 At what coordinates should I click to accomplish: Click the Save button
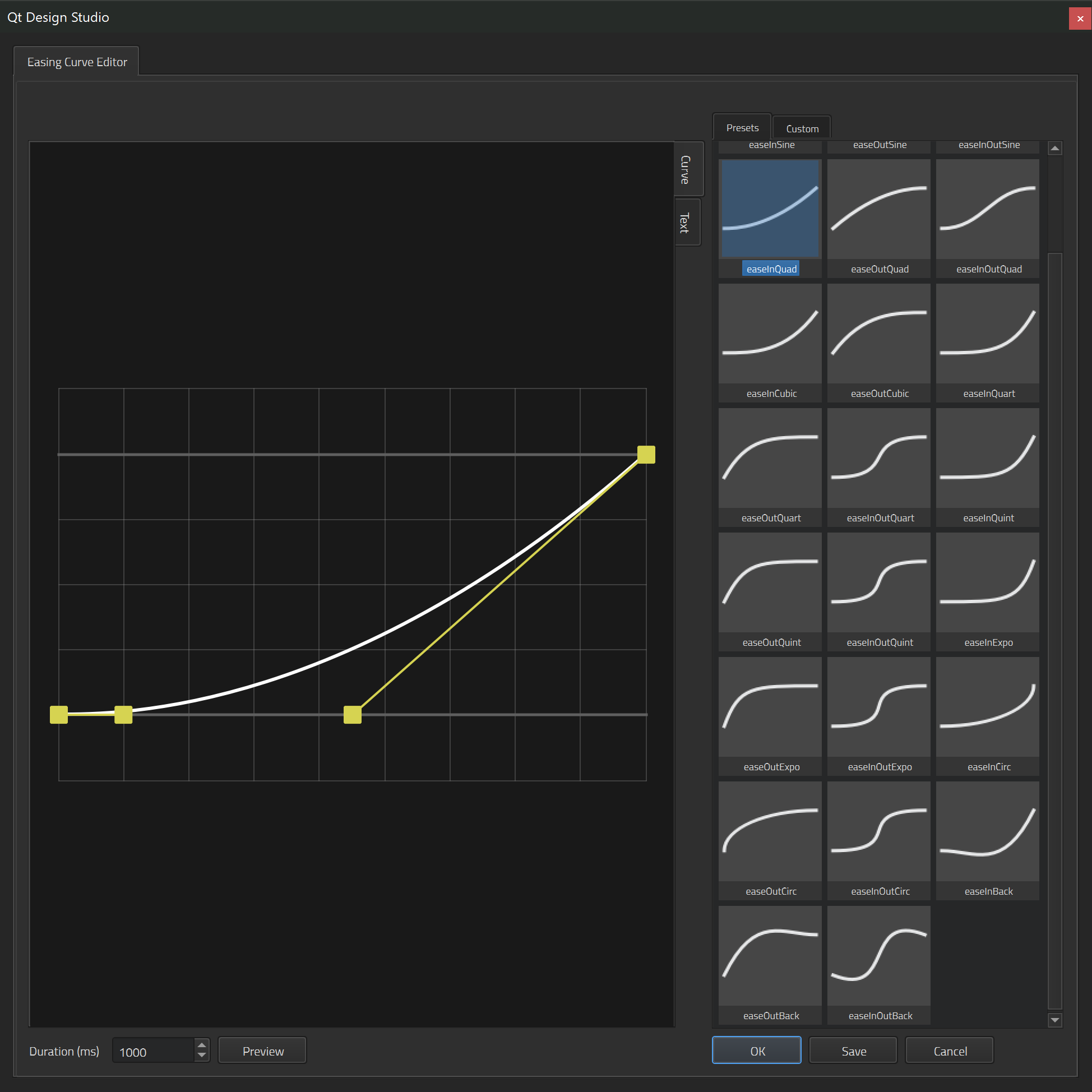tap(853, 1051)
